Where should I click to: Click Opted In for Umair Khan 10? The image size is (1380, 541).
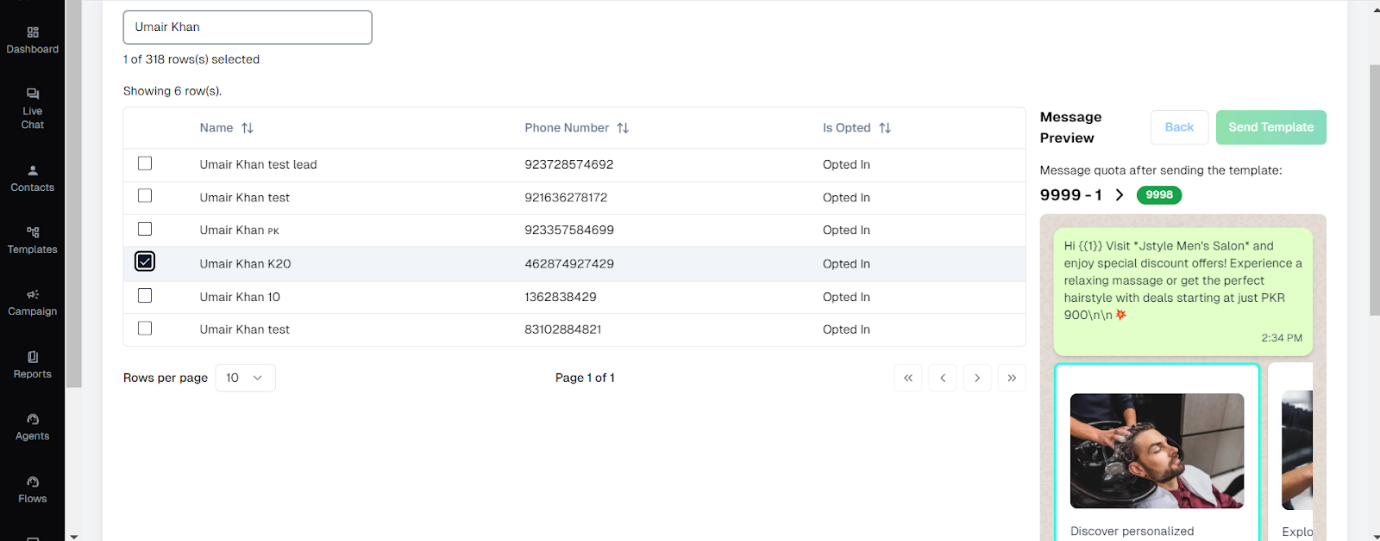846,297
